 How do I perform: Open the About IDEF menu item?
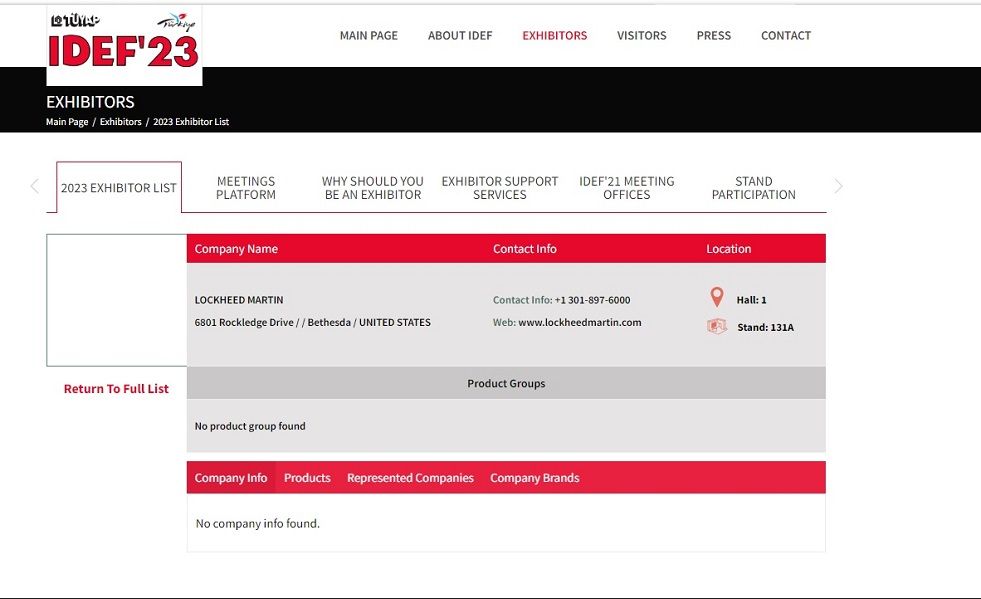[460, 36]
